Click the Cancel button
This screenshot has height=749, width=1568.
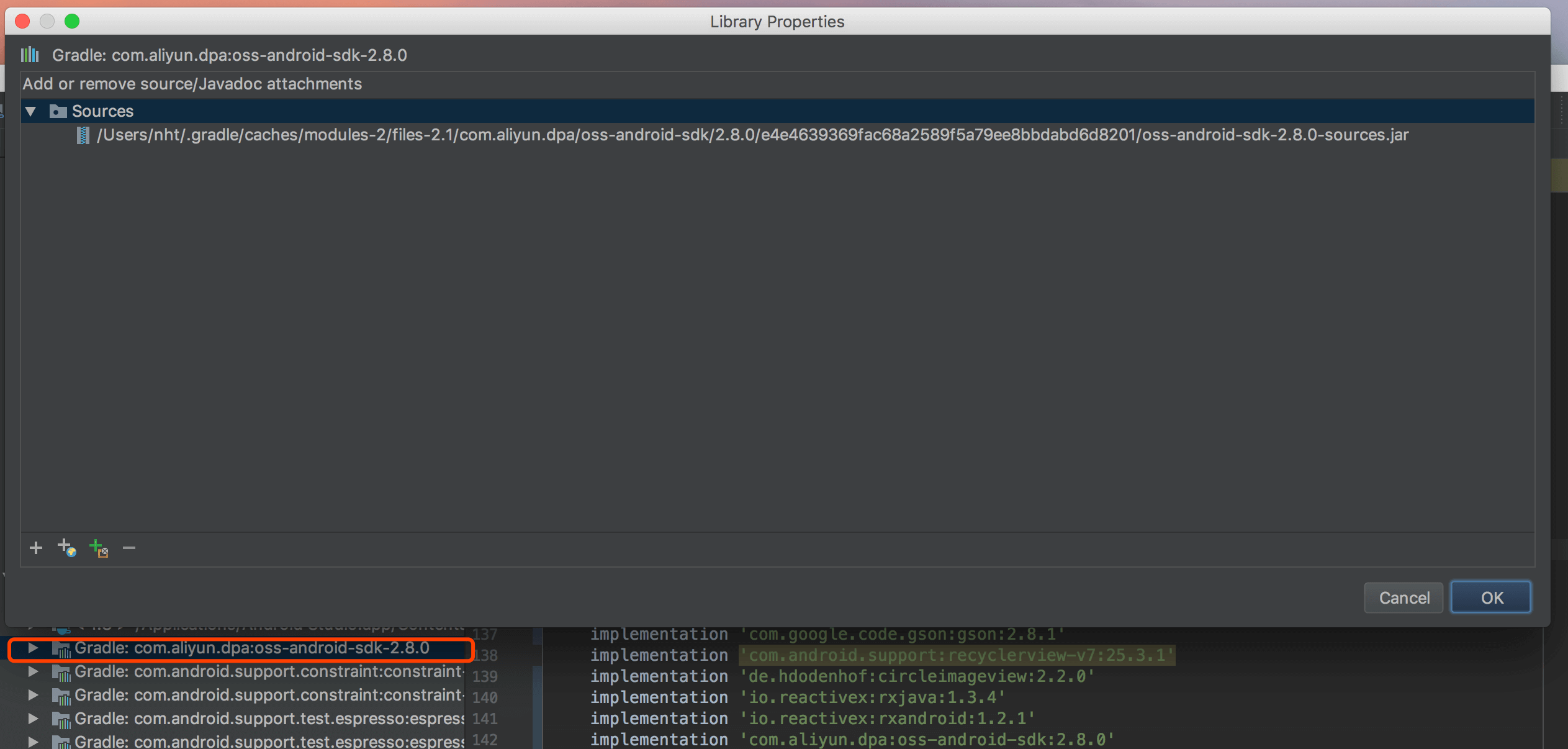click(1404, 597)
